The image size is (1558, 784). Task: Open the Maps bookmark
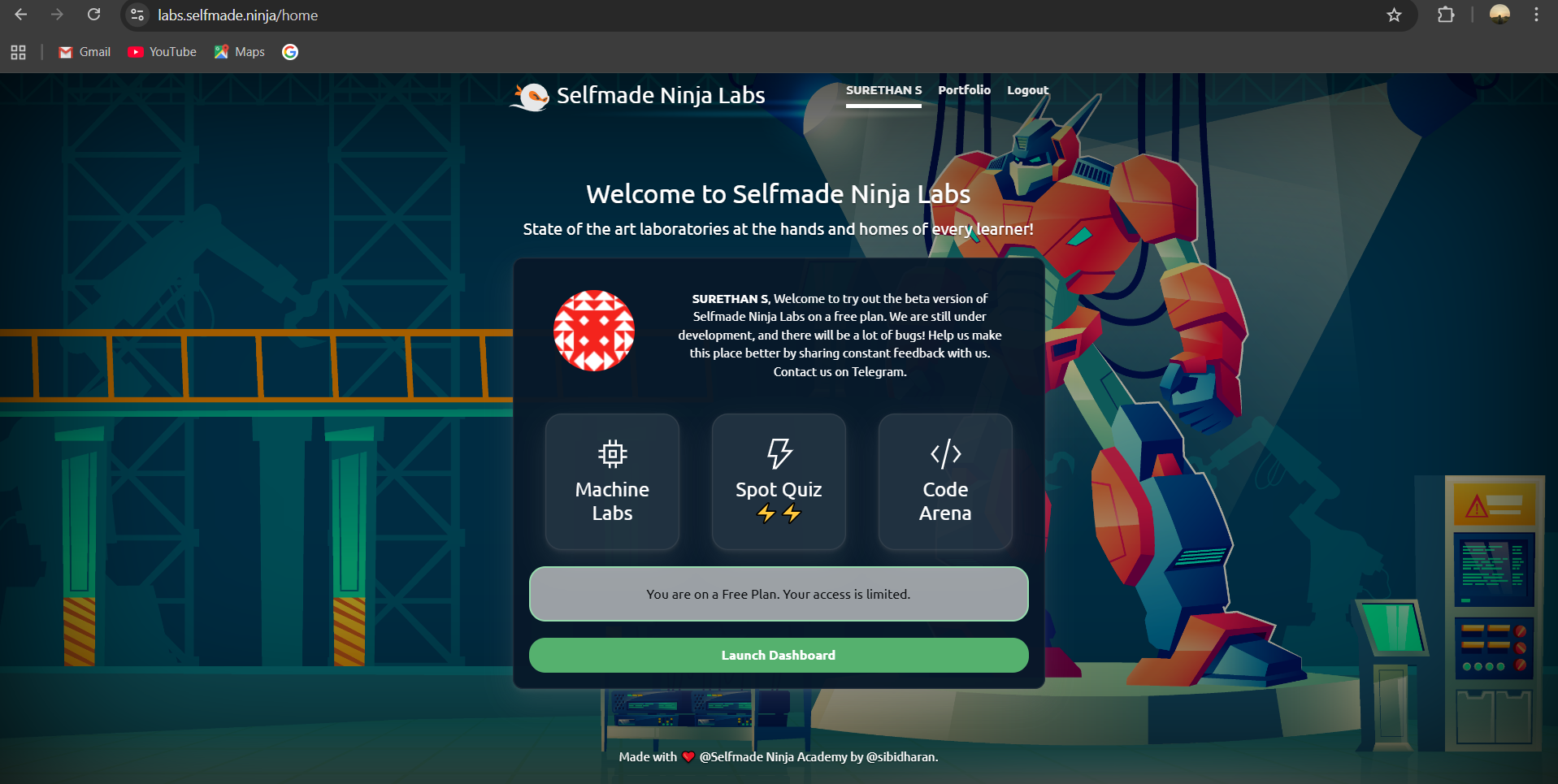pyautogui.click(x=240, y=52)
